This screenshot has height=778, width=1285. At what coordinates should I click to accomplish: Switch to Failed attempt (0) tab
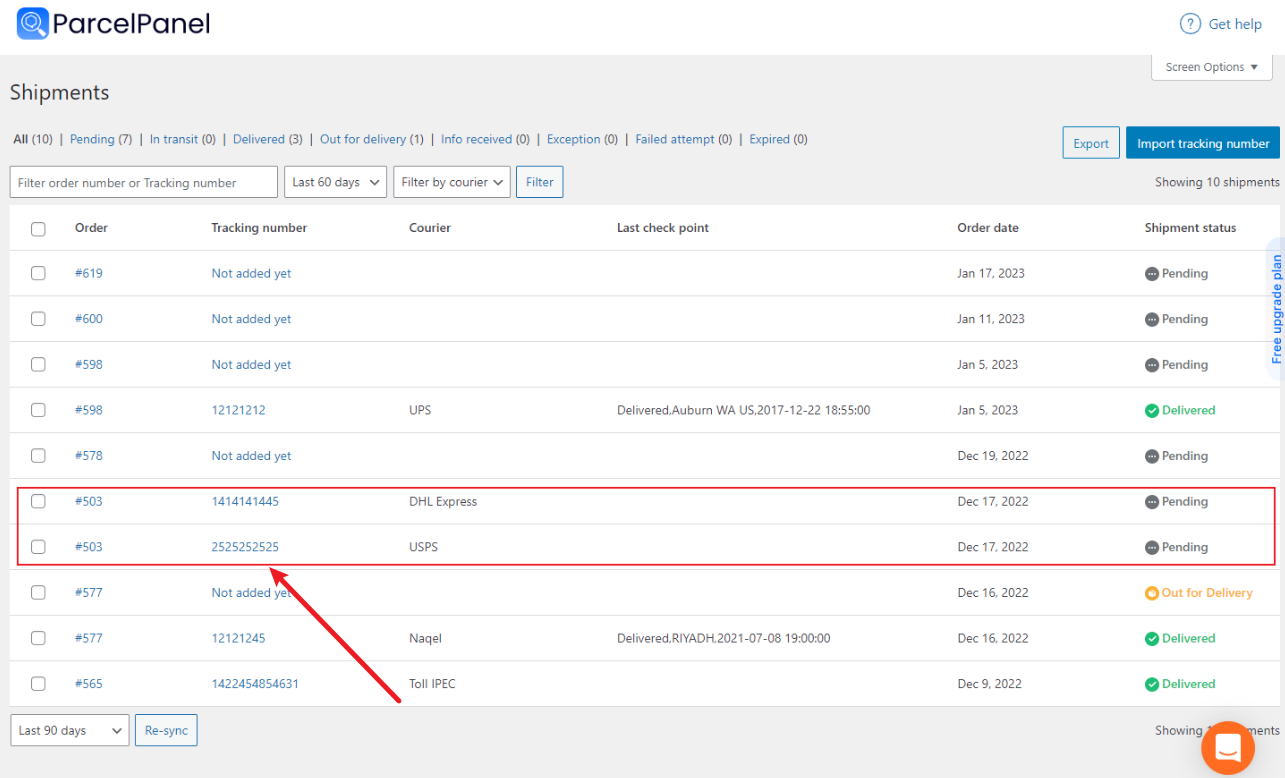(x=684, y=139)
